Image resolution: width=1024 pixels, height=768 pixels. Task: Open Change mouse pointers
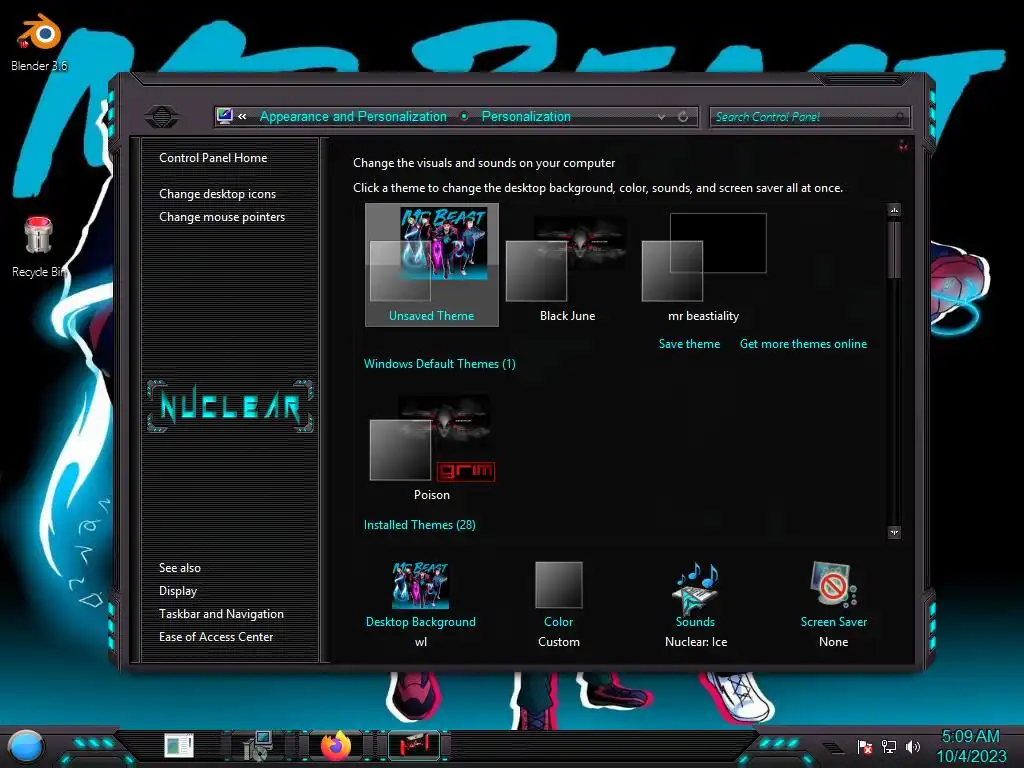(x=222, y=217)
